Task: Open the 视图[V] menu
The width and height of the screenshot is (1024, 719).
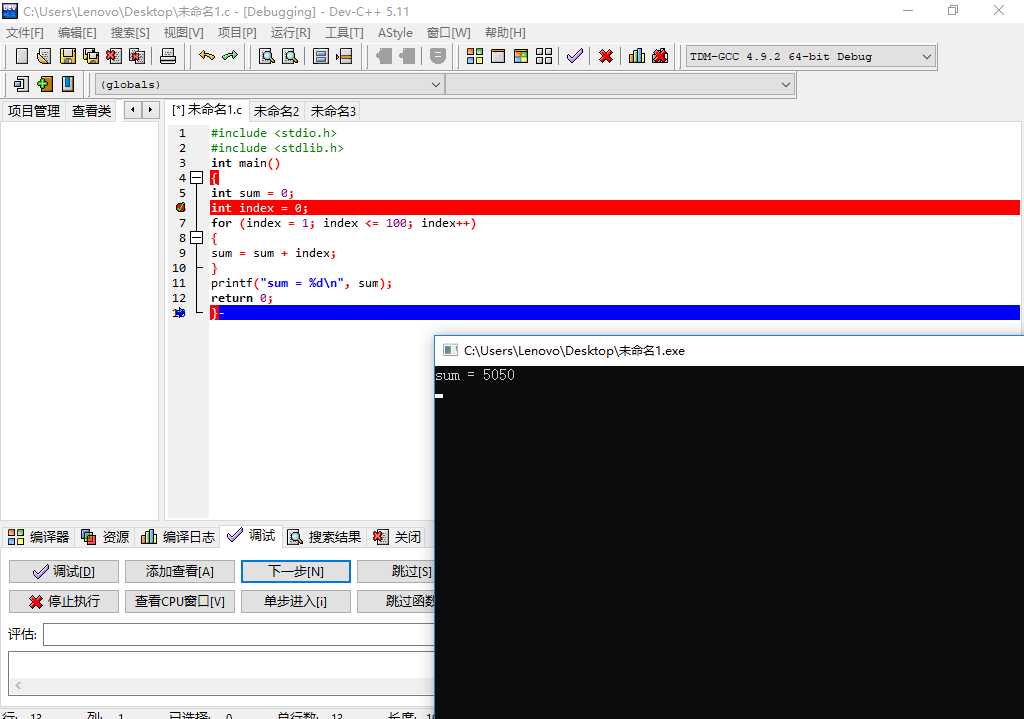Action: [184, 33]
